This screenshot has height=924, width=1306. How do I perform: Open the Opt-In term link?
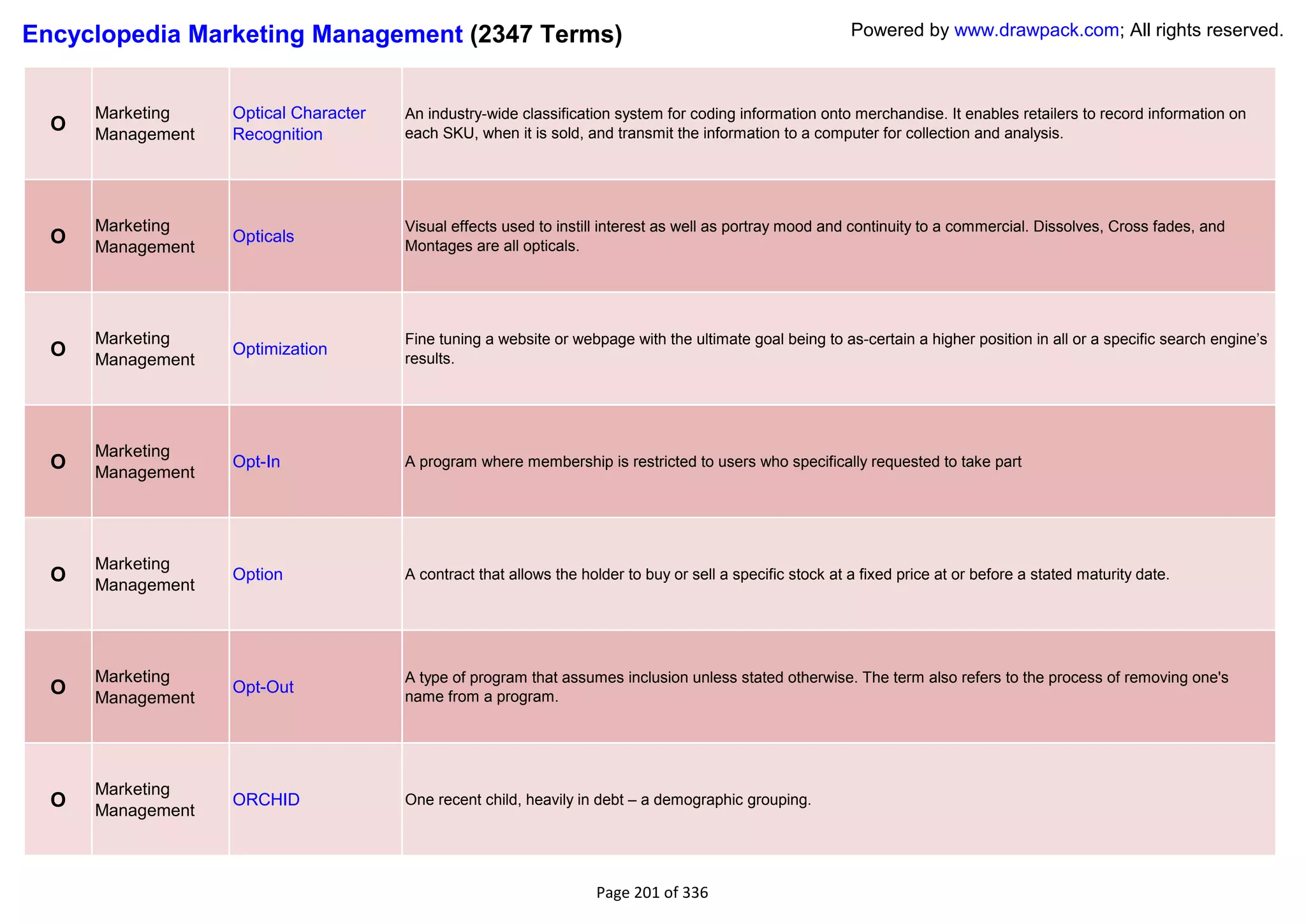point(256,462)
